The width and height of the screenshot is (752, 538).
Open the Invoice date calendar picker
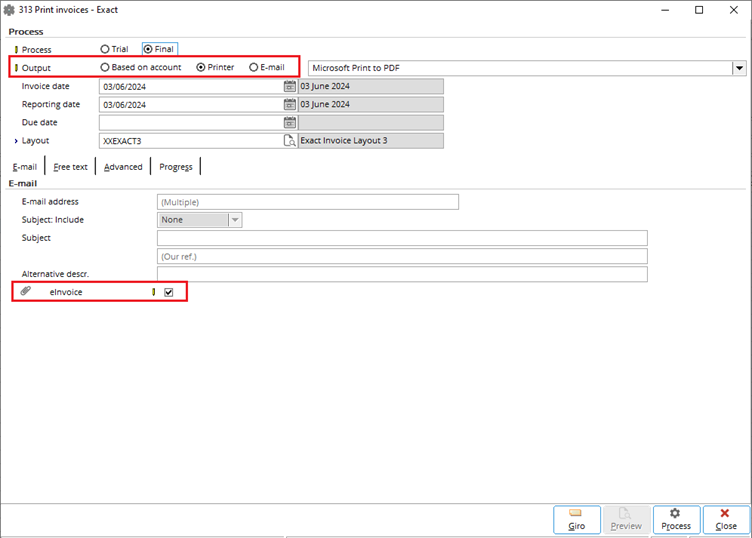coord(290,86)
